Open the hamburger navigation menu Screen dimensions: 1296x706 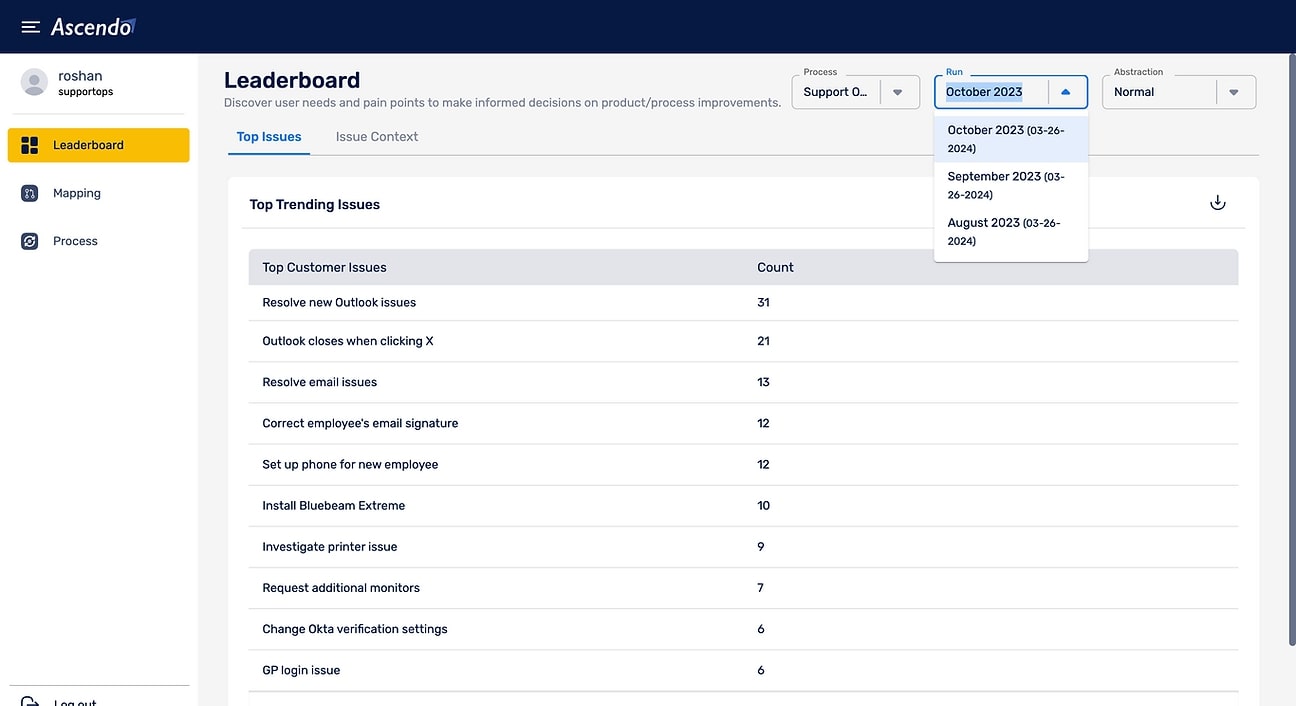[x=31, y=27]
